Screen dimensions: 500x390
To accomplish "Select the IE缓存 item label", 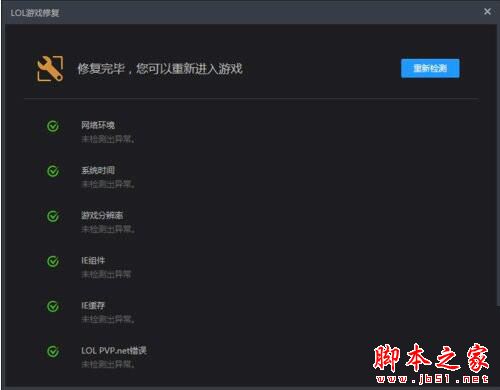I will point(93,305).
